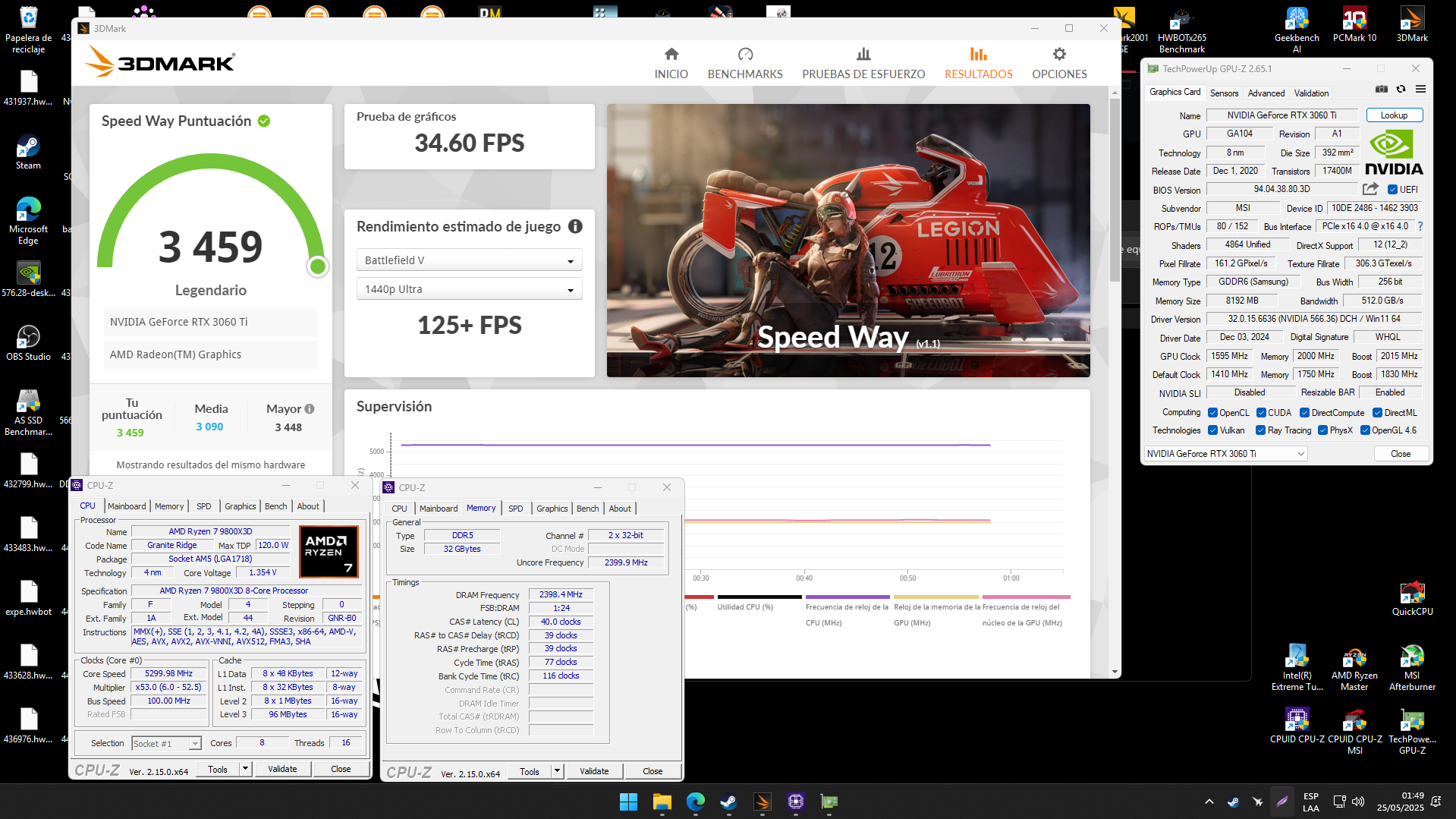Expand Tools arrow in CPU-Z CPU window
1456x819 pixels.
click(245, 769)
